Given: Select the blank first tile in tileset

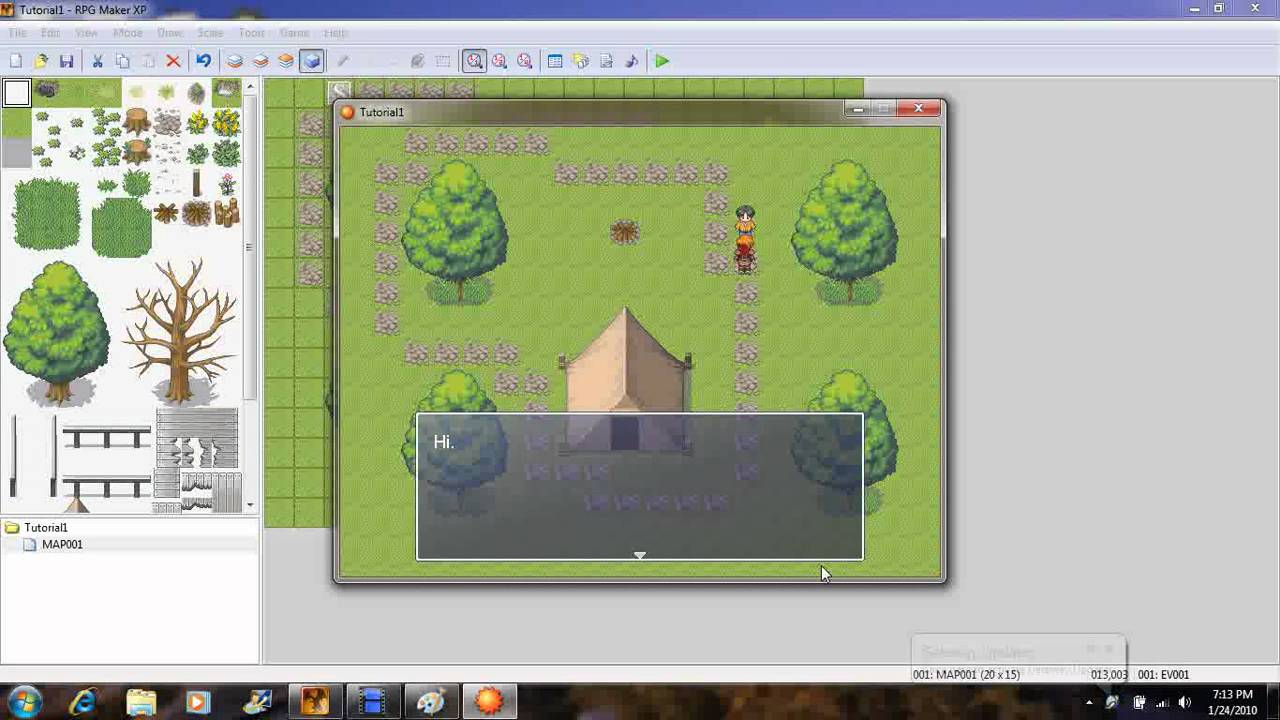Looking at the screenshot, I should click(x=16, y=93).
